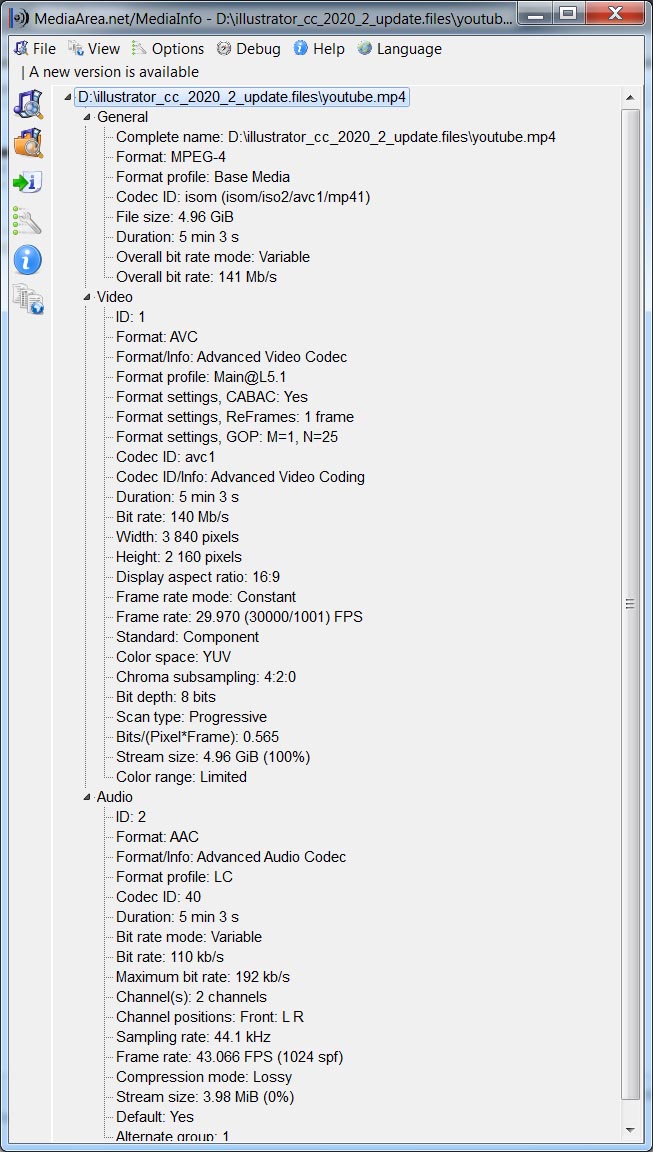Select 'Format: AVC' row
This screenshot has width=653, height=1152.
(x=157, y=337)
